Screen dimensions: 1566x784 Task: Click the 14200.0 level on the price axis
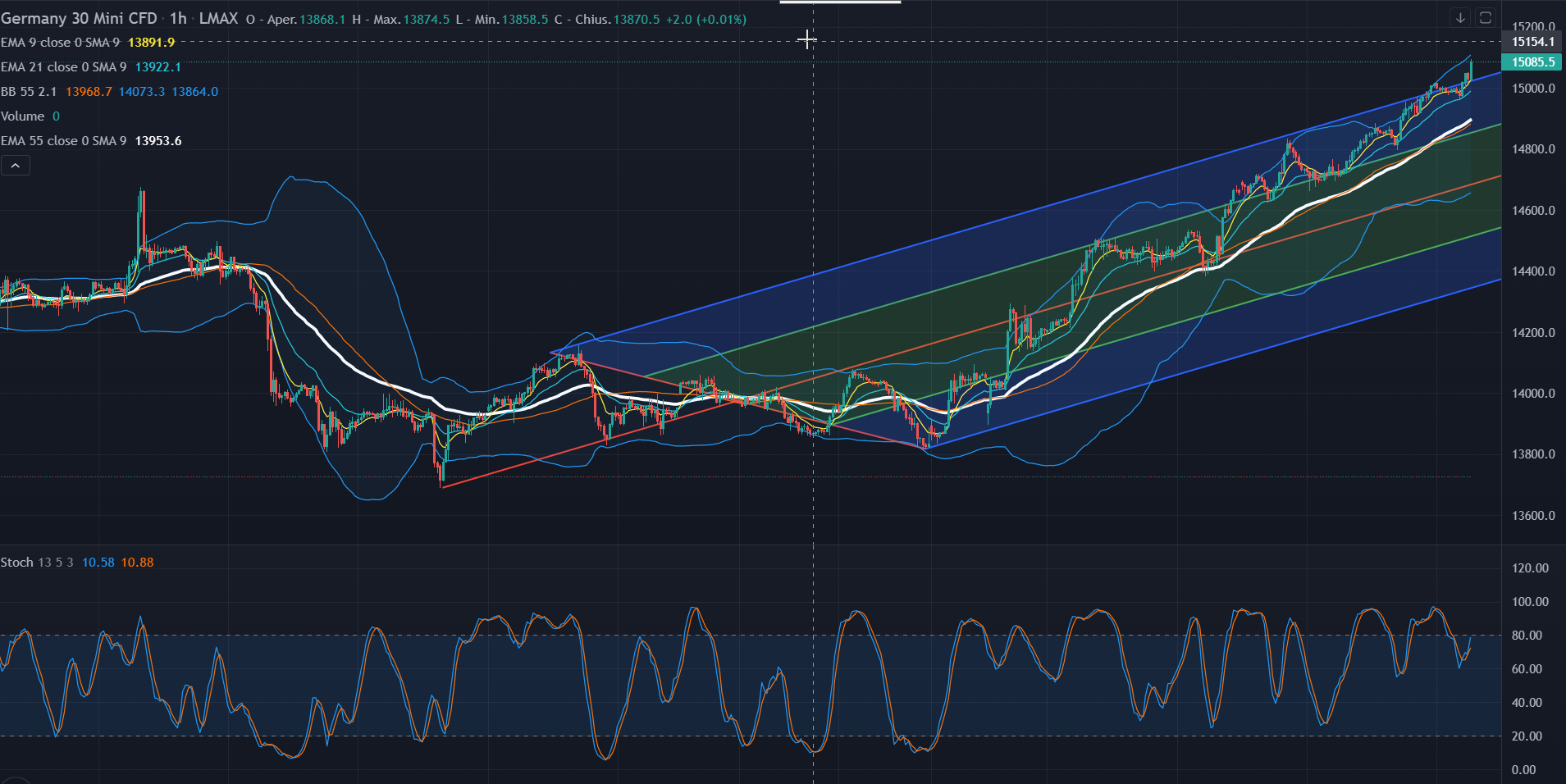[1533, 333]
